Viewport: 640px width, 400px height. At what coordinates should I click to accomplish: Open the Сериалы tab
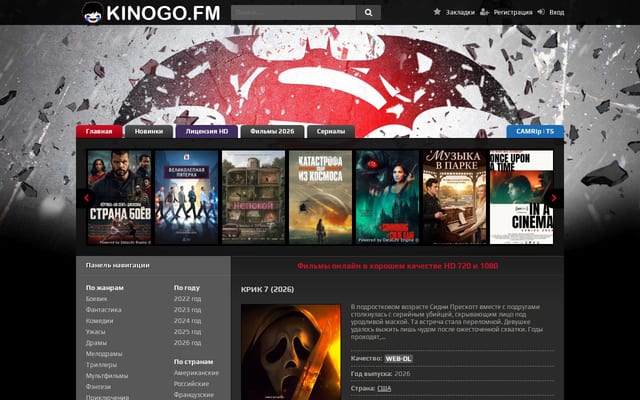pyautogui.click(x=331, y=131)
